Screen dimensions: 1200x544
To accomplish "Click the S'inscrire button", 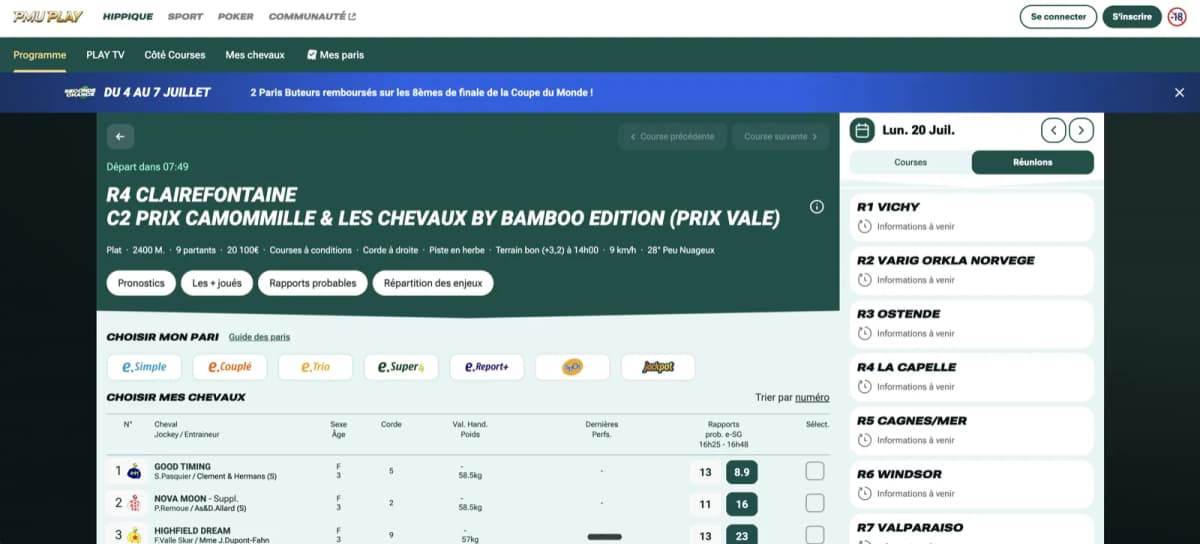I will (x=1132, y=17).
